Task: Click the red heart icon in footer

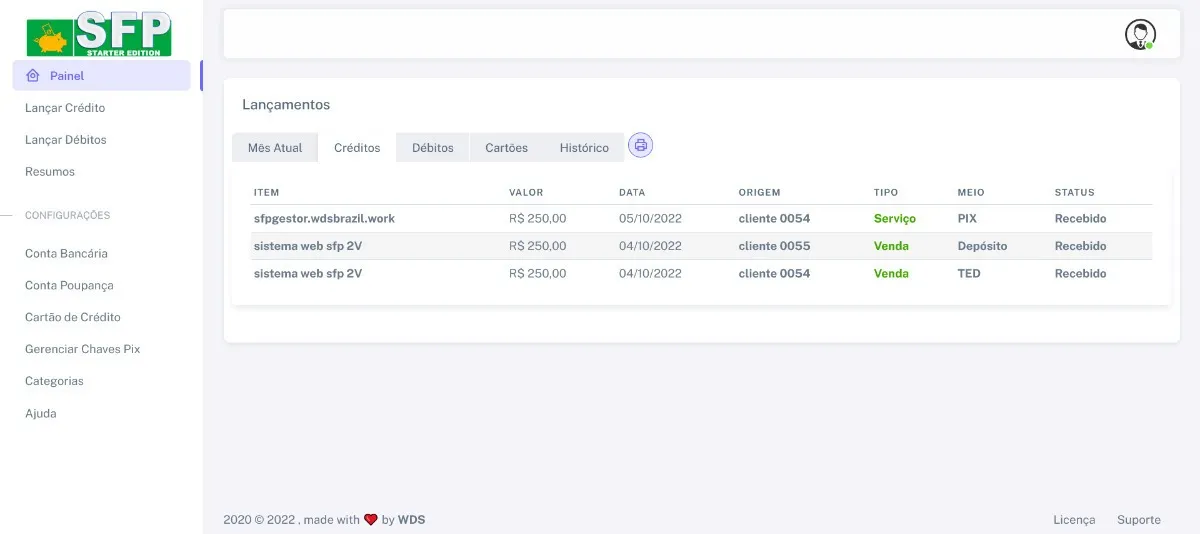Action: (x=371, y=520)
